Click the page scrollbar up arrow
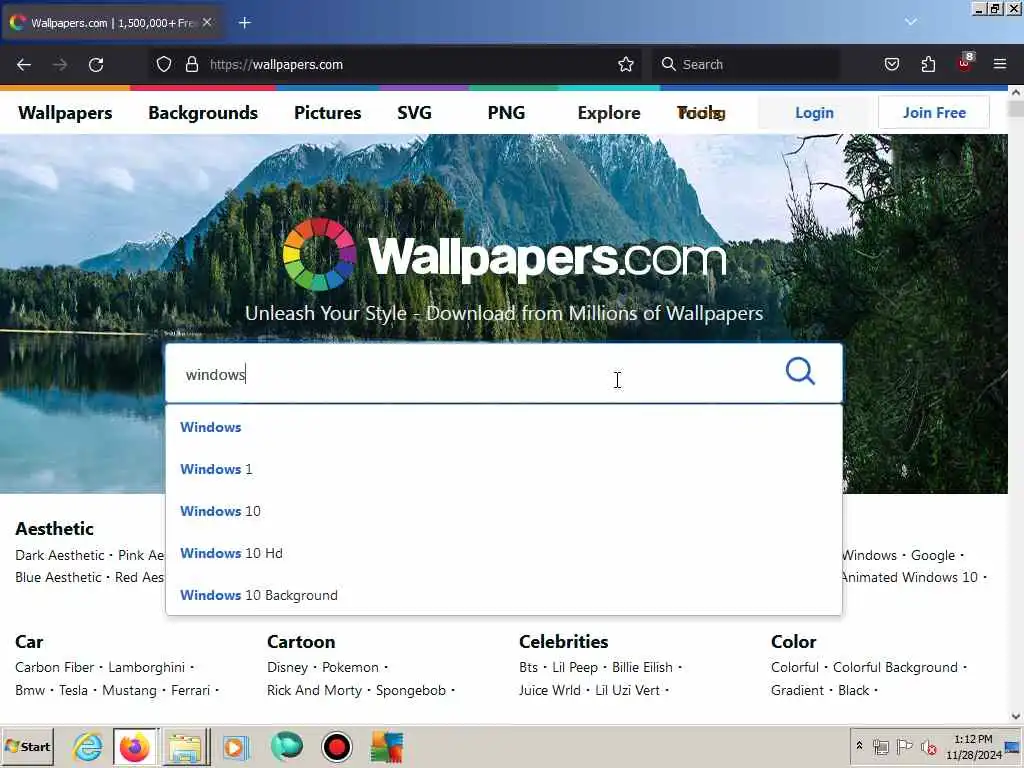Image resolution: width=1024 pixels, height=768 pixels. pyautogui.click(x=1016, y=93)
